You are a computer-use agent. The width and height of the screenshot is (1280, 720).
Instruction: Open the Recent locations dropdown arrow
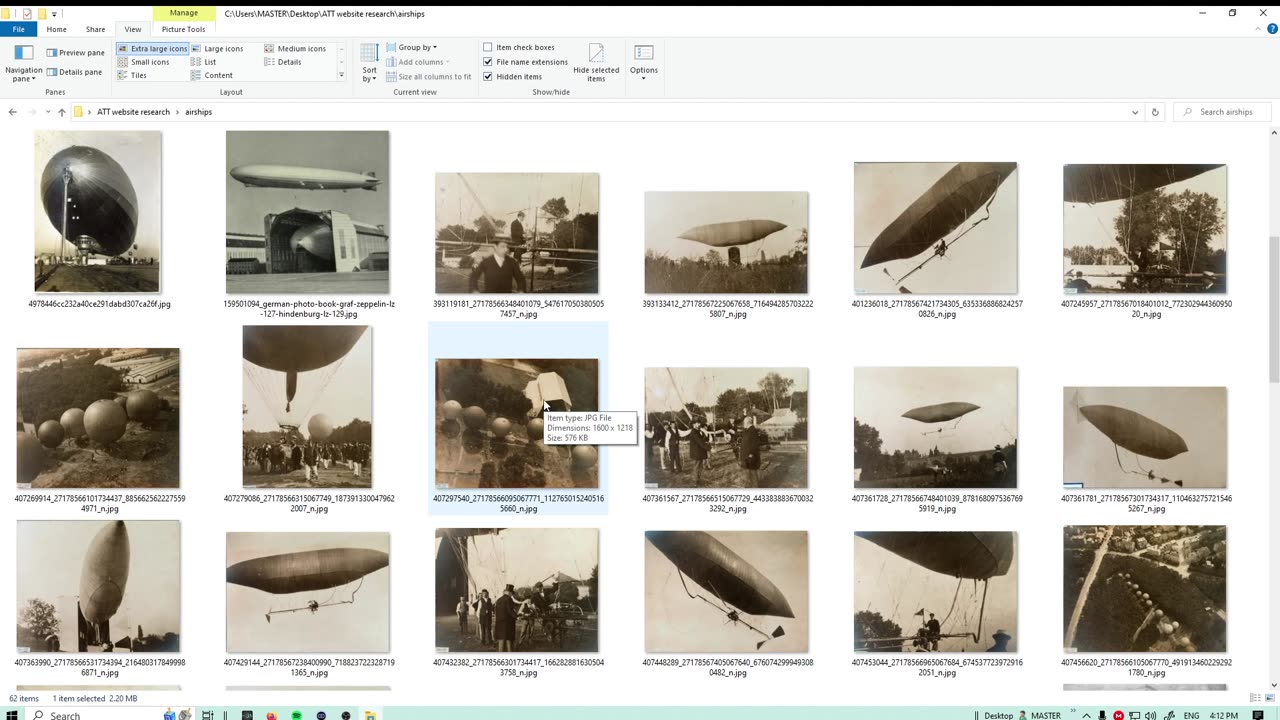tap(47, 112)
